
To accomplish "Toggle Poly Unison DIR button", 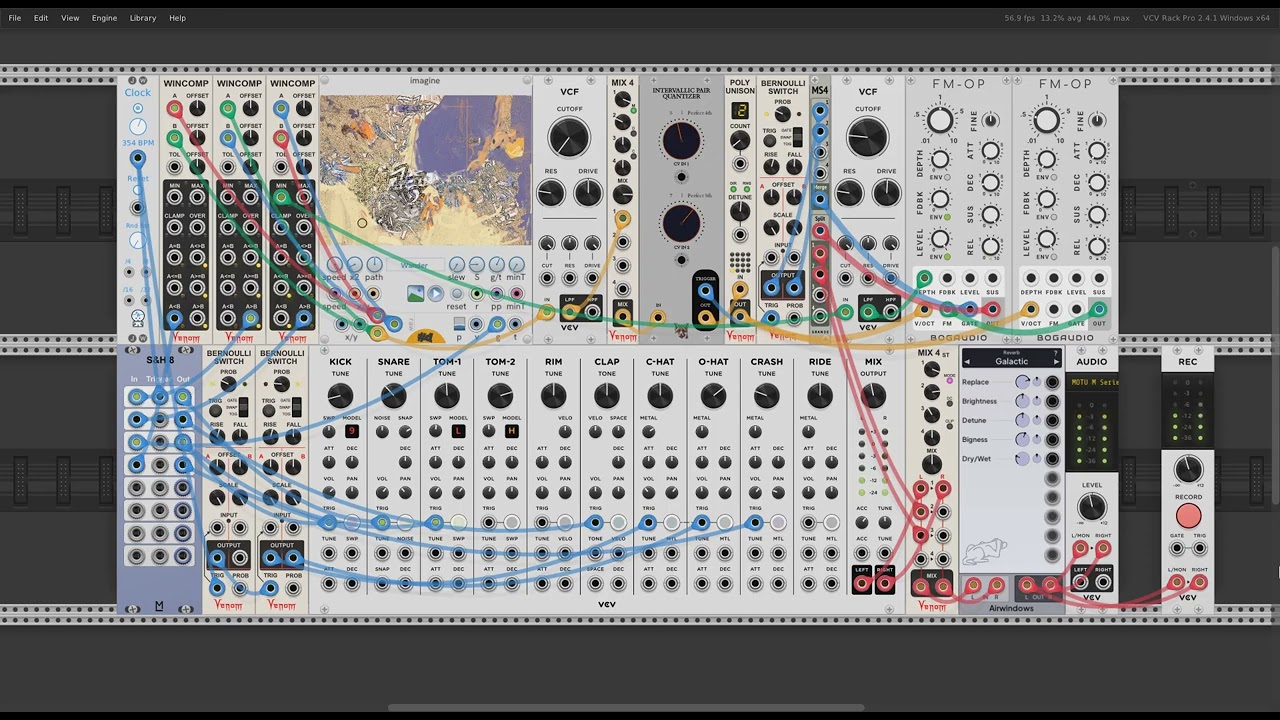I will [x=733, y=191].
